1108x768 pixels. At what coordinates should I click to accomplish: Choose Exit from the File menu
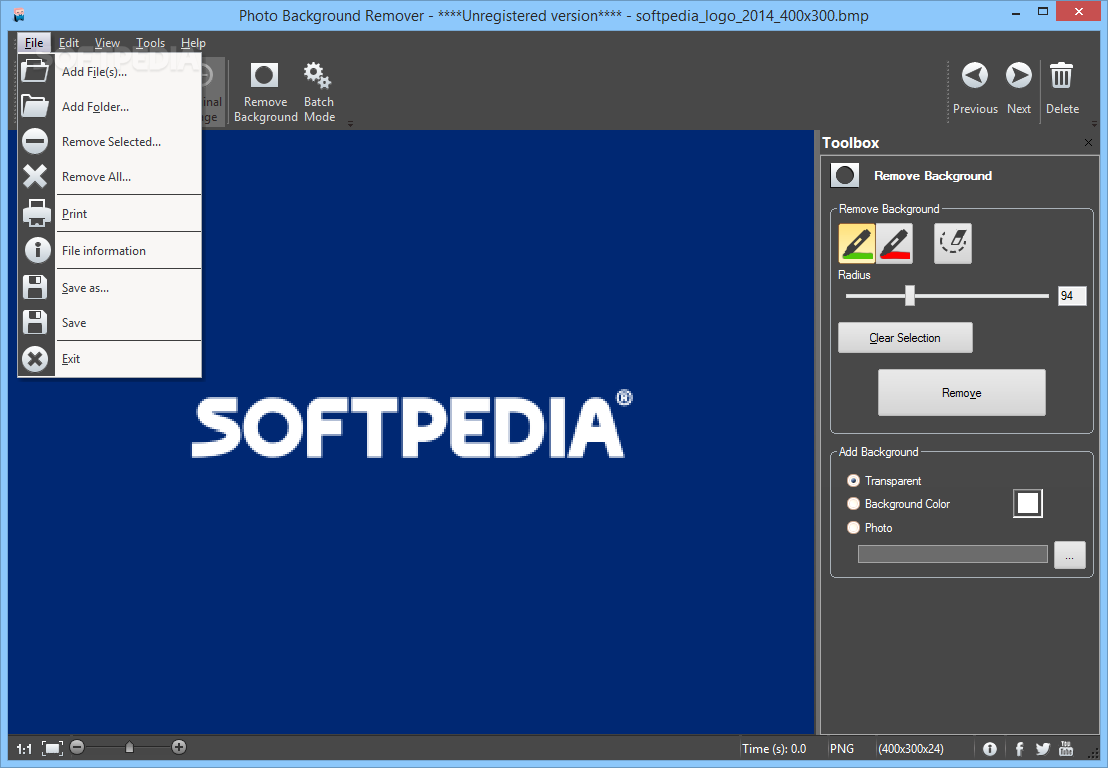click(x=110, y=359)
